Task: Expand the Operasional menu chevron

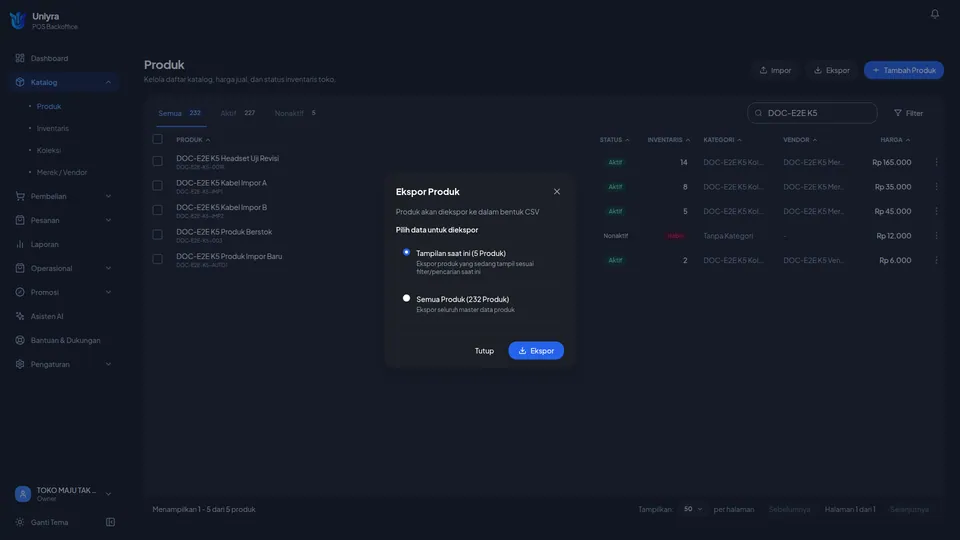Action: pyautogui.click(x=108, y=268)
